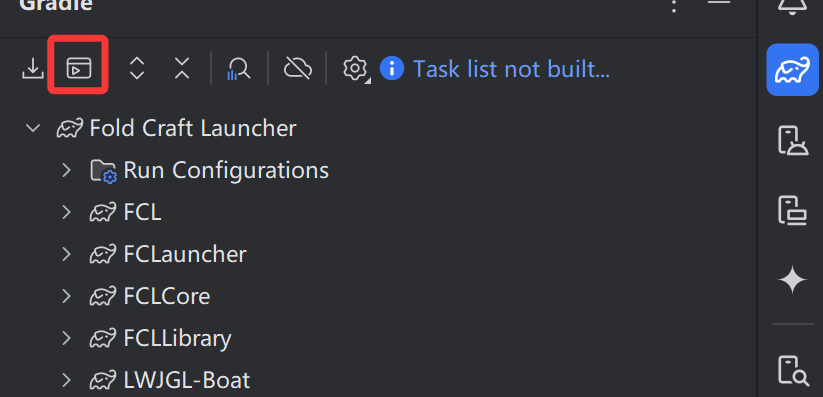Click Download Sources icon in Gradle toolbar

coord(33,68)
